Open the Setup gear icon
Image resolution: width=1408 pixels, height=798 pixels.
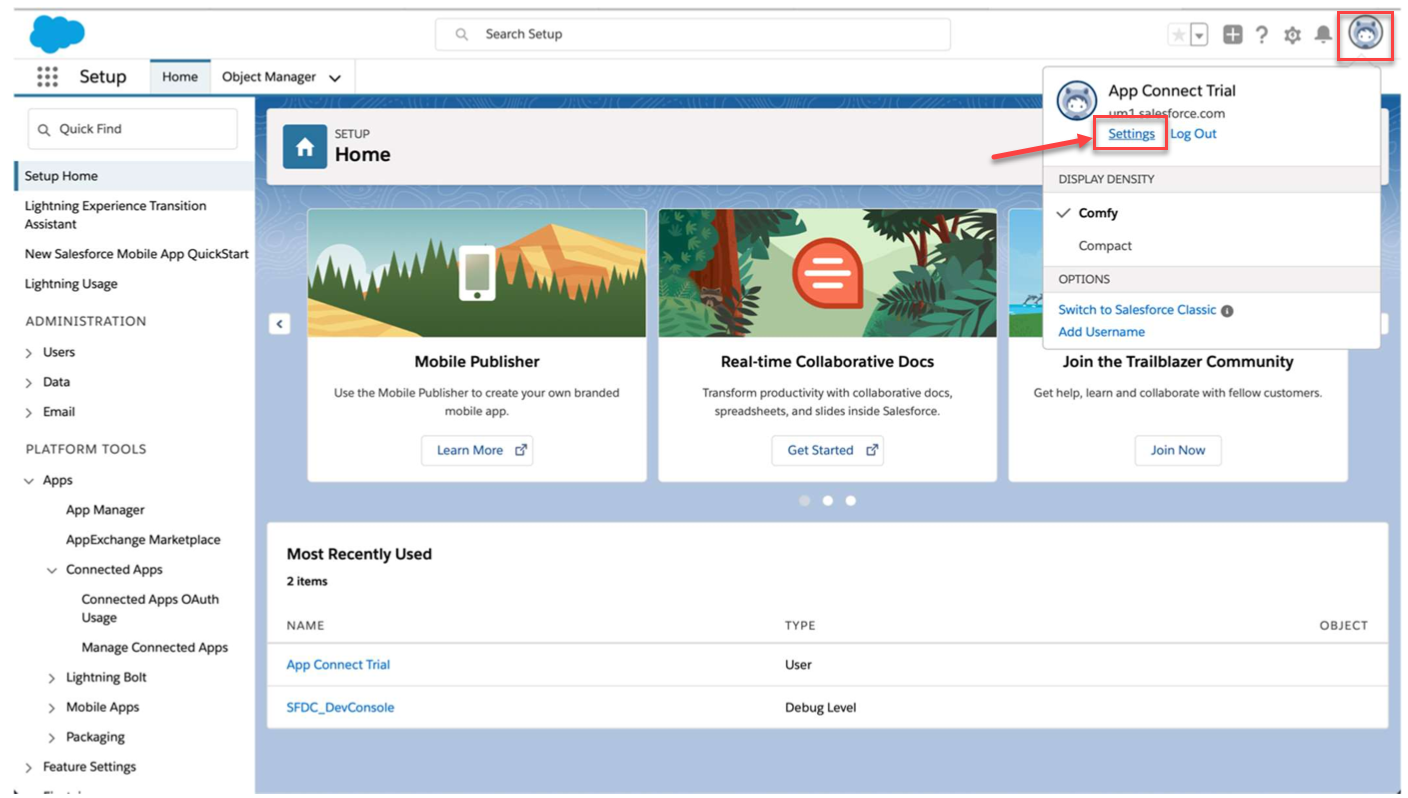[x=1292, y=35]
